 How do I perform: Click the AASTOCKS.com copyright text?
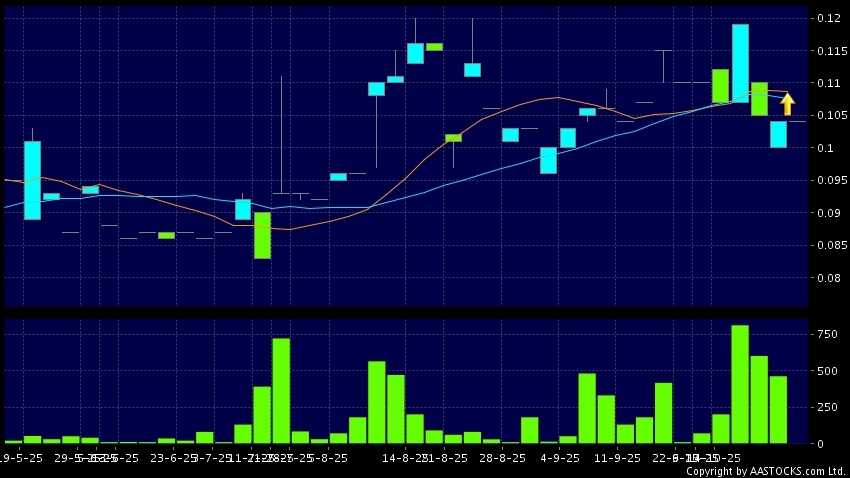[x=766, y=471]
